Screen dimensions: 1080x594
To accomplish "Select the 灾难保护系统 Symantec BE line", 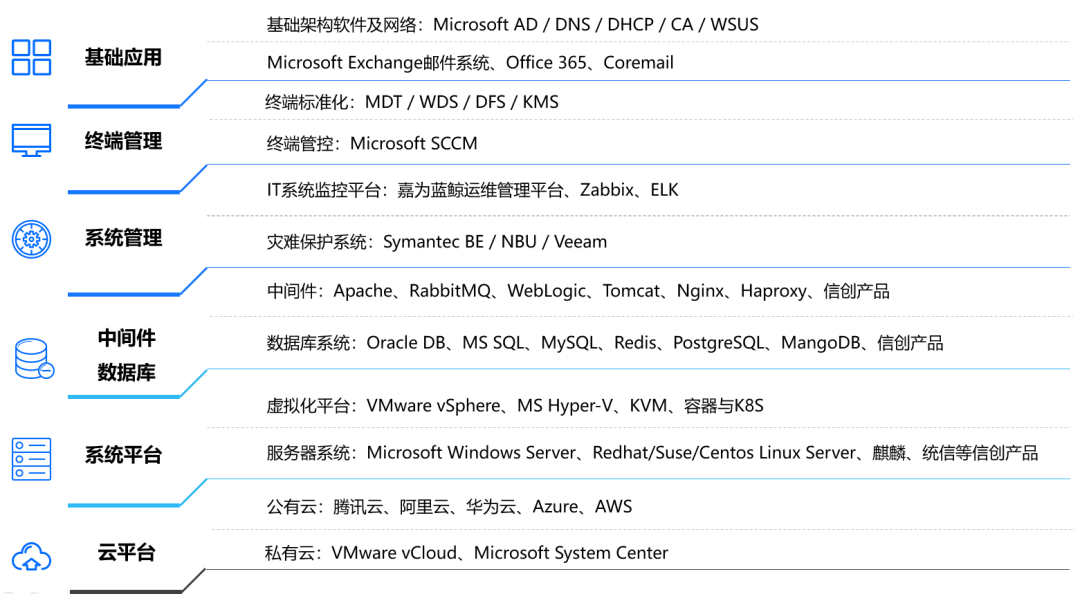I will pos(437,242).
